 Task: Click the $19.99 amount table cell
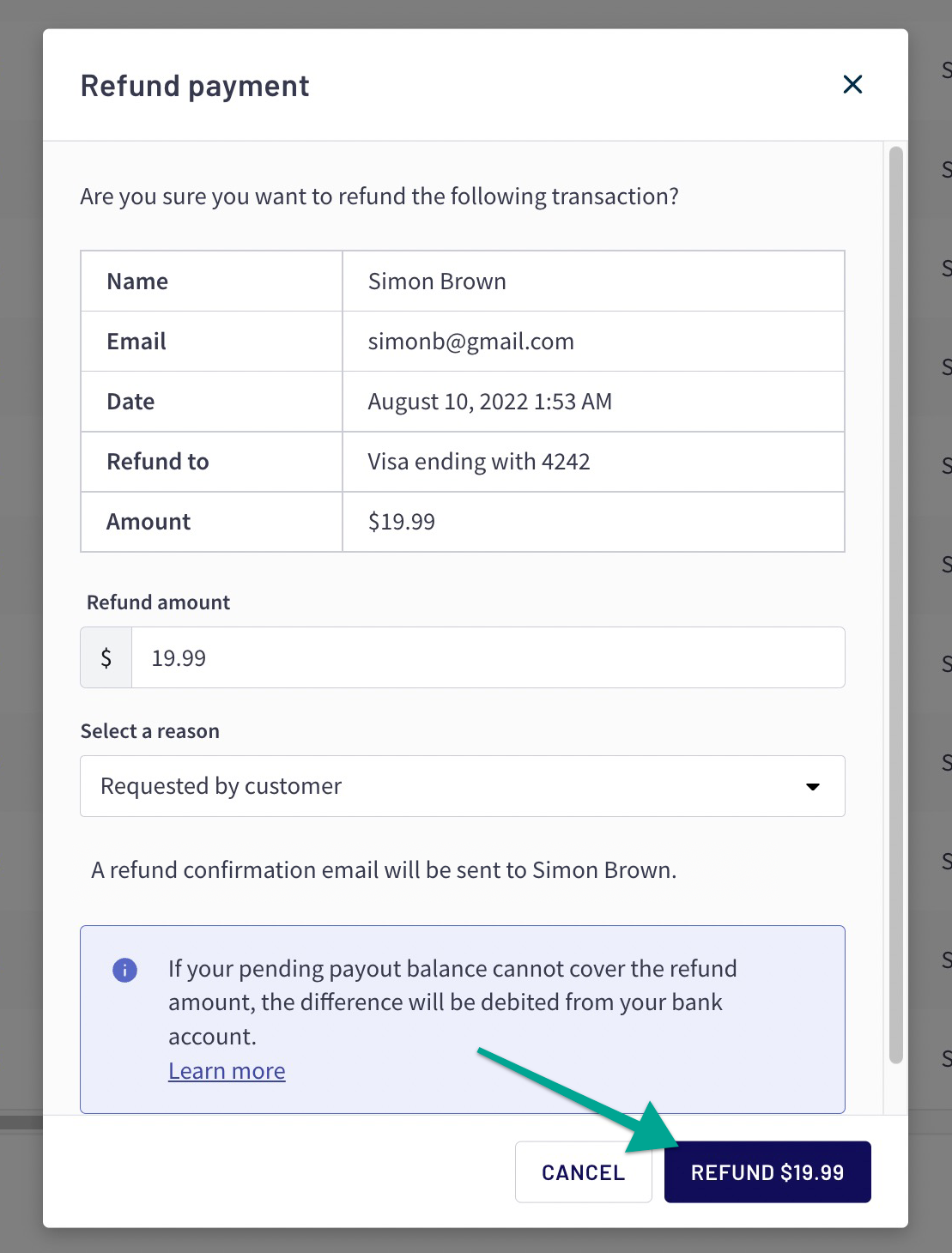(593, 522)
